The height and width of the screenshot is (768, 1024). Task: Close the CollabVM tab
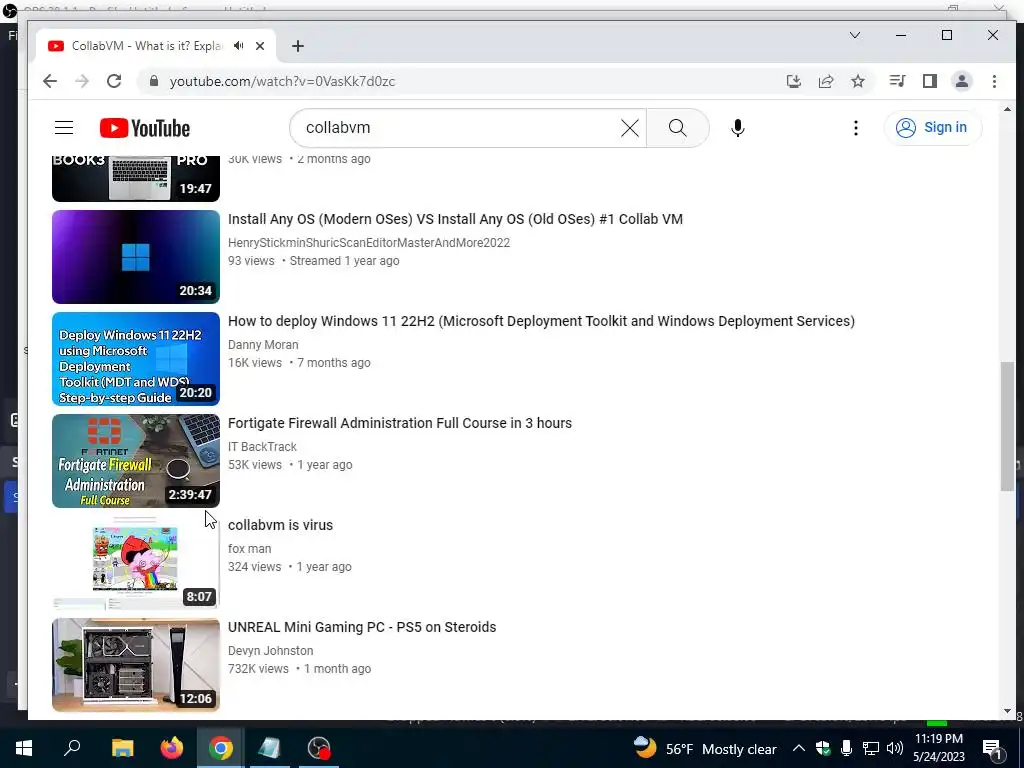(x=260, y=46)
